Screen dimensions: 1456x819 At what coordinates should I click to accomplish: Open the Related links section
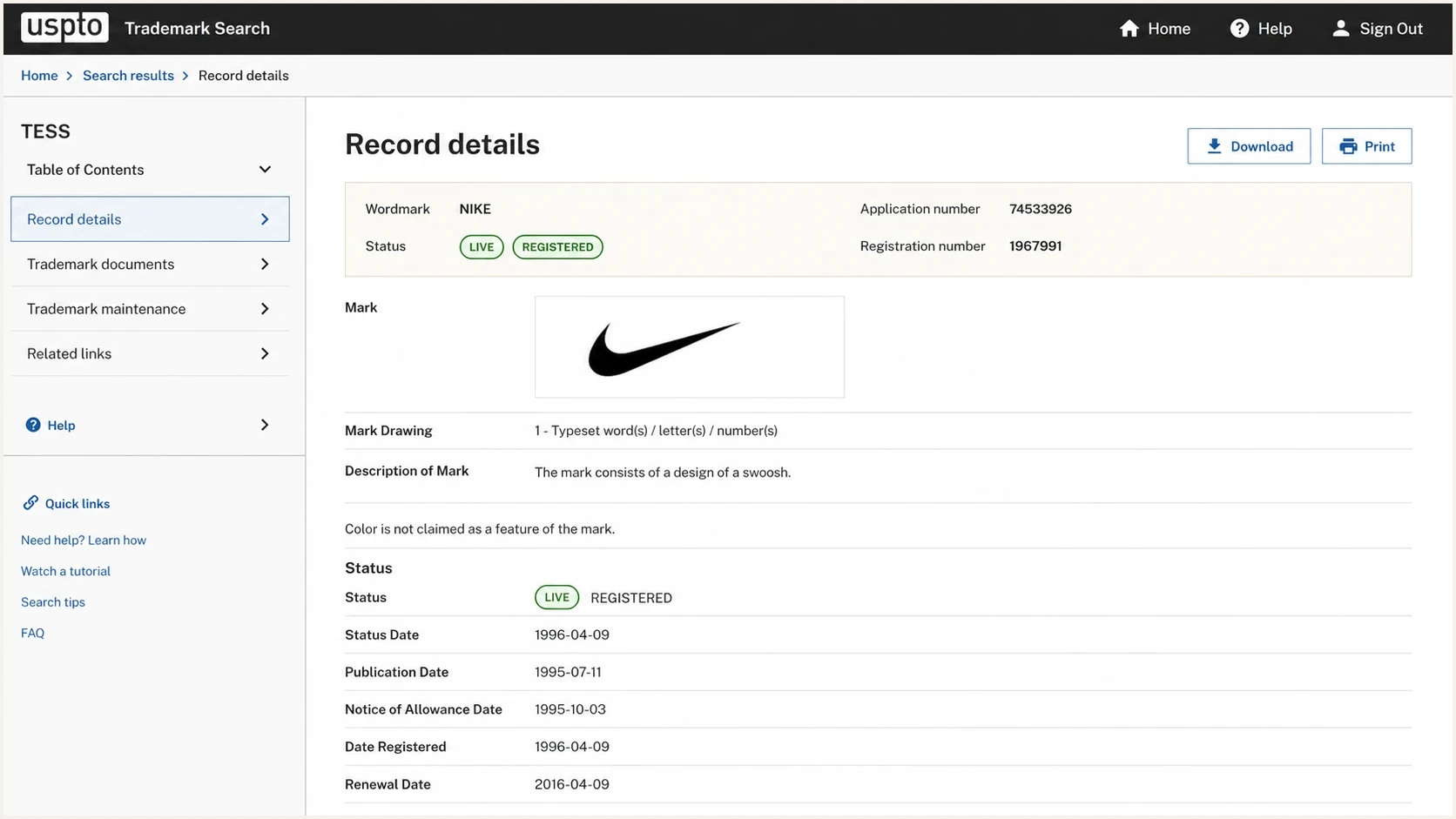pyautogui.click(x=150, y=353)
